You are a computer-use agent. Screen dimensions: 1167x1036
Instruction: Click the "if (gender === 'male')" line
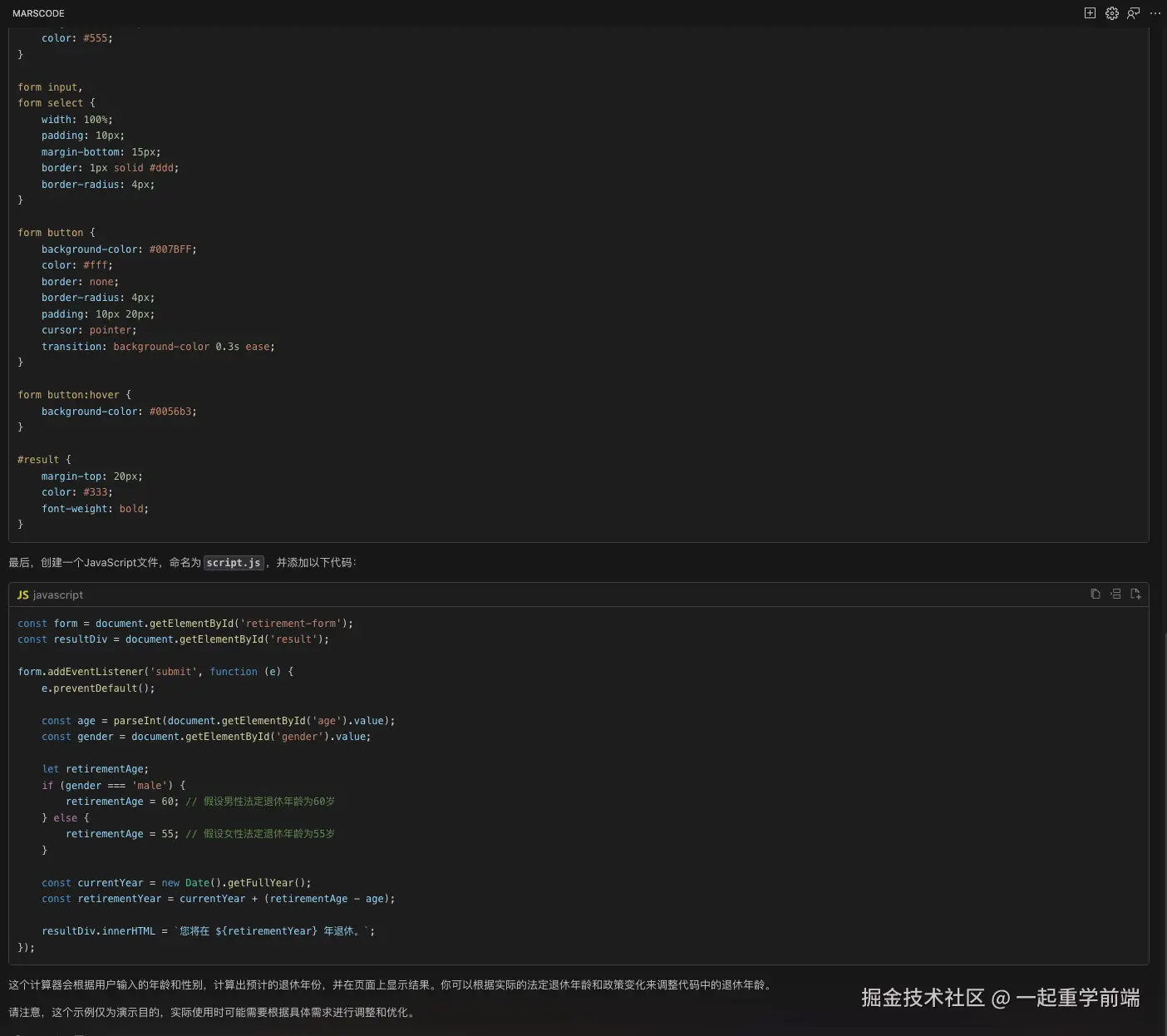point(114,786)
